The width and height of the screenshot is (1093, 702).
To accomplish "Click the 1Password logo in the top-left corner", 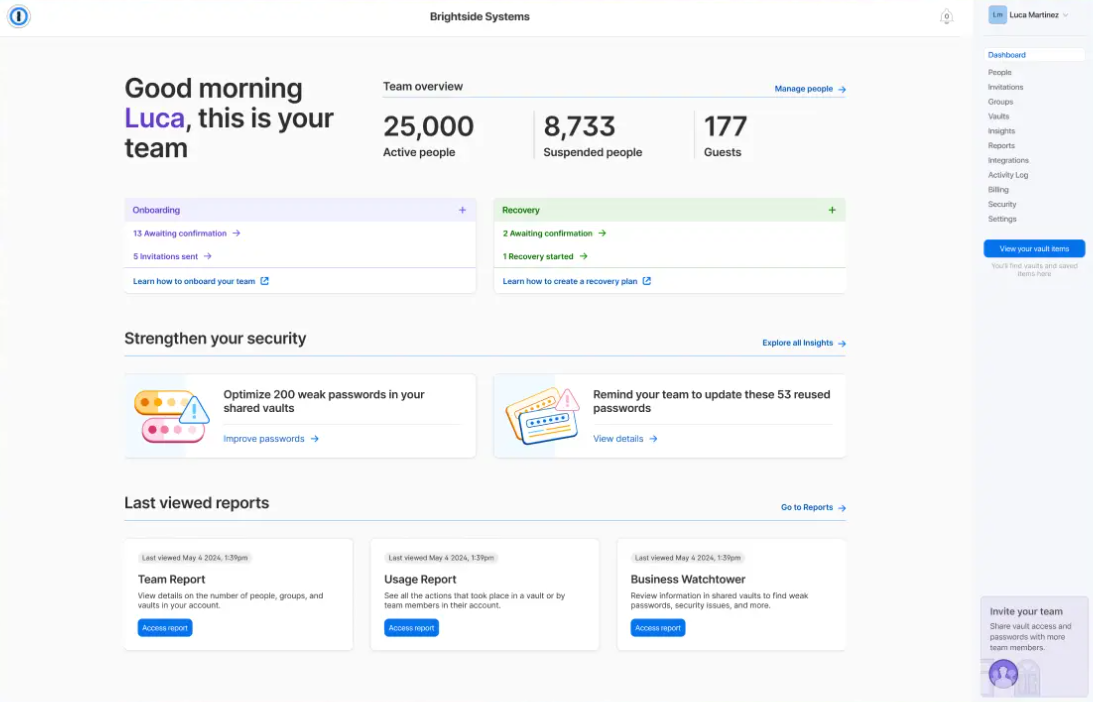I will [x=18, y=17].
